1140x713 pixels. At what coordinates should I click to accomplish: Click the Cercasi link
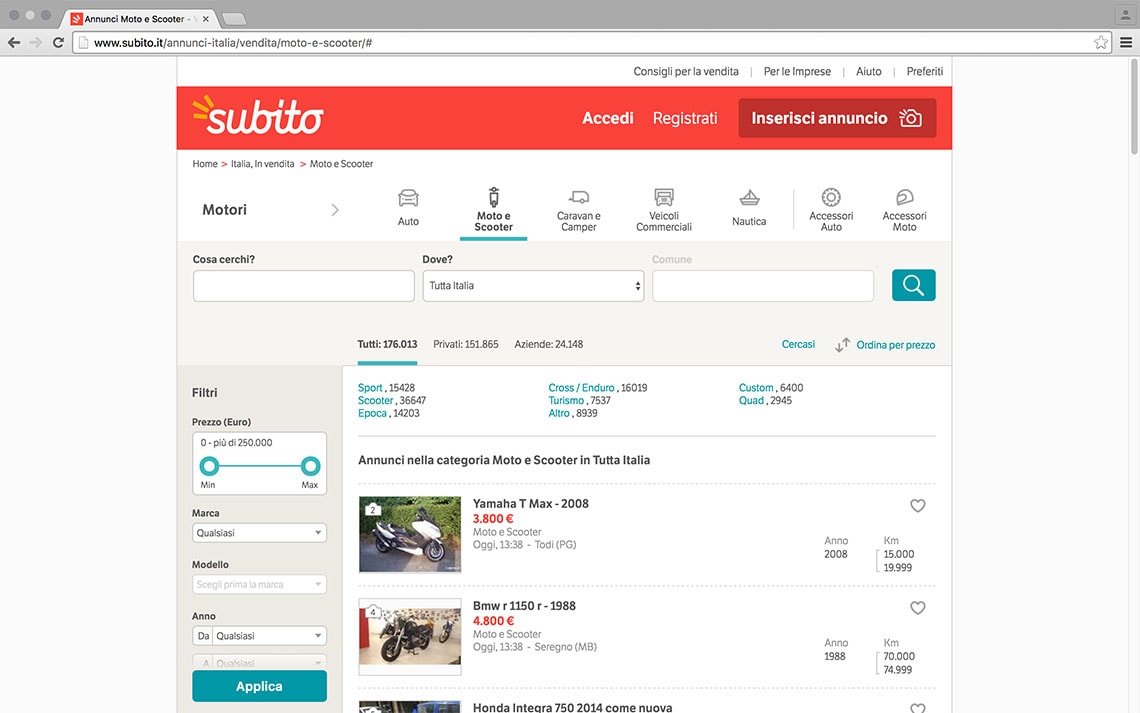tap(798, 345)
